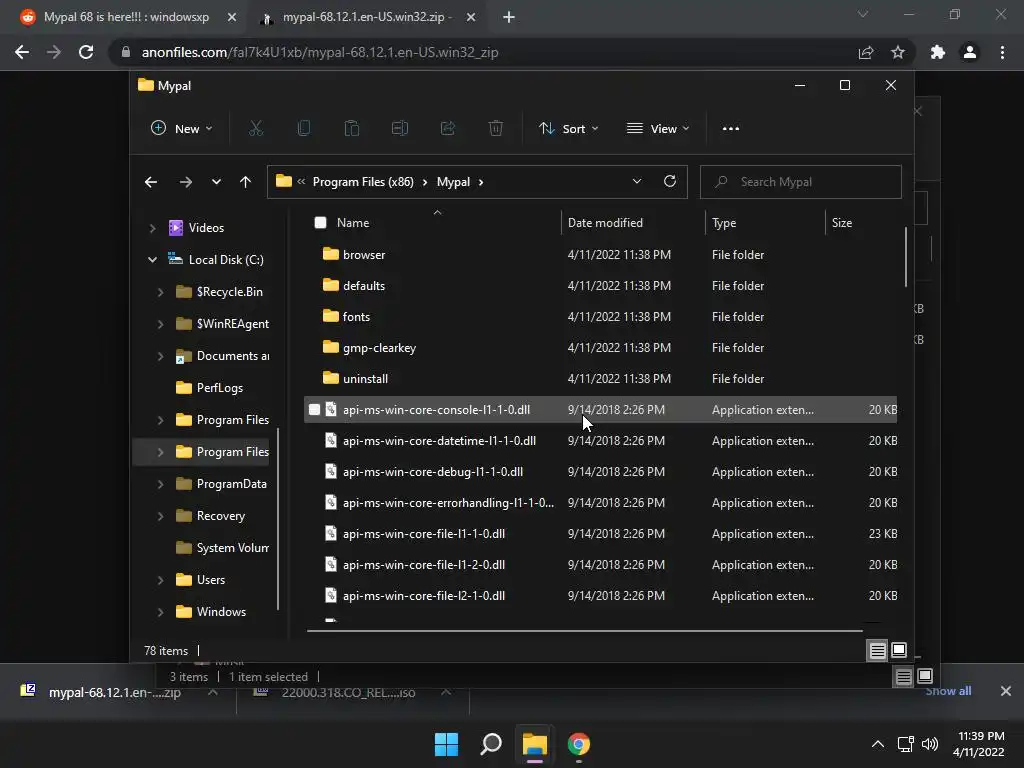
Task: Open the New dropdown menu
Action: (182, 129)
